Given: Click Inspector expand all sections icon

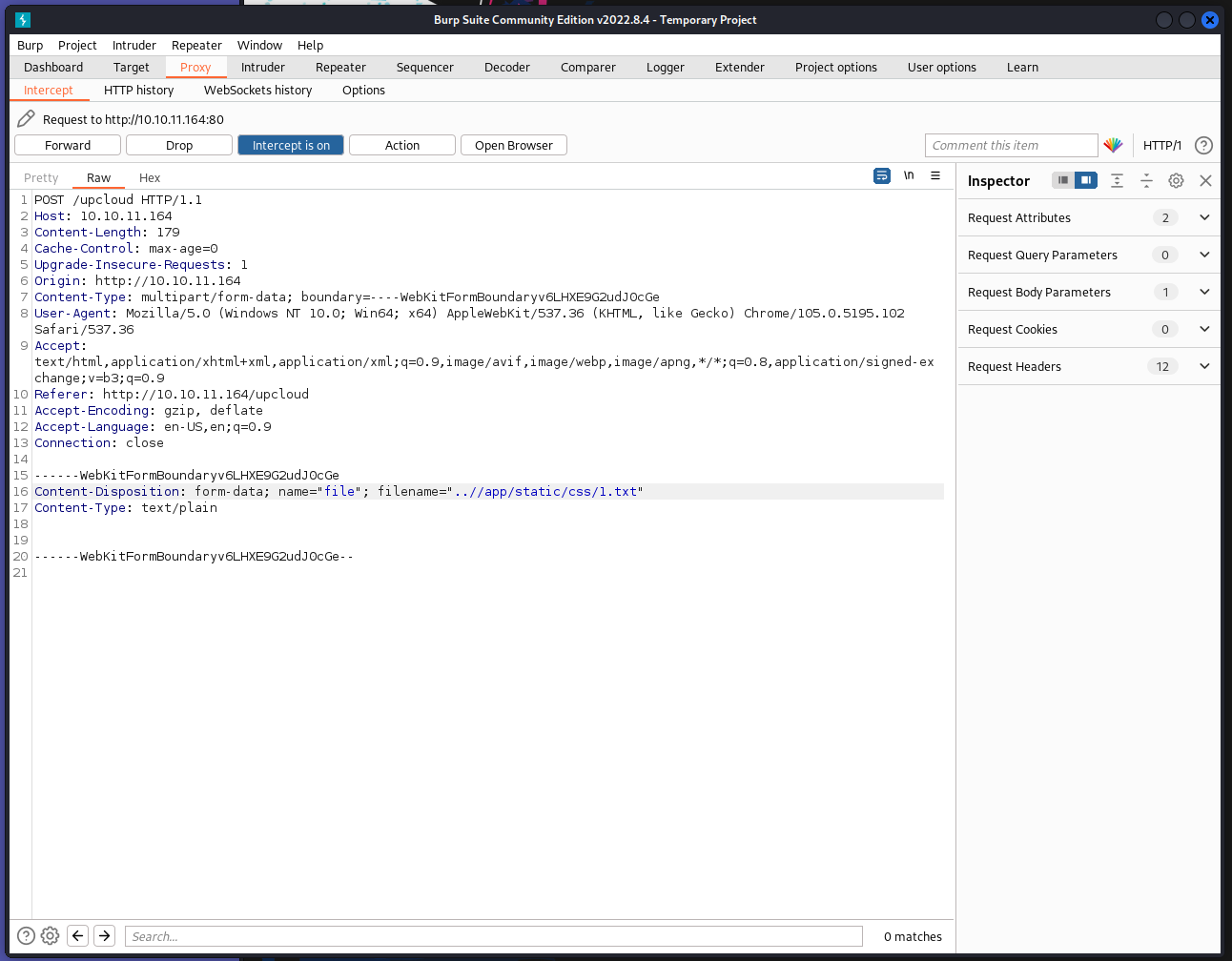Looking at the screenshot, I should click(1117, 181).
